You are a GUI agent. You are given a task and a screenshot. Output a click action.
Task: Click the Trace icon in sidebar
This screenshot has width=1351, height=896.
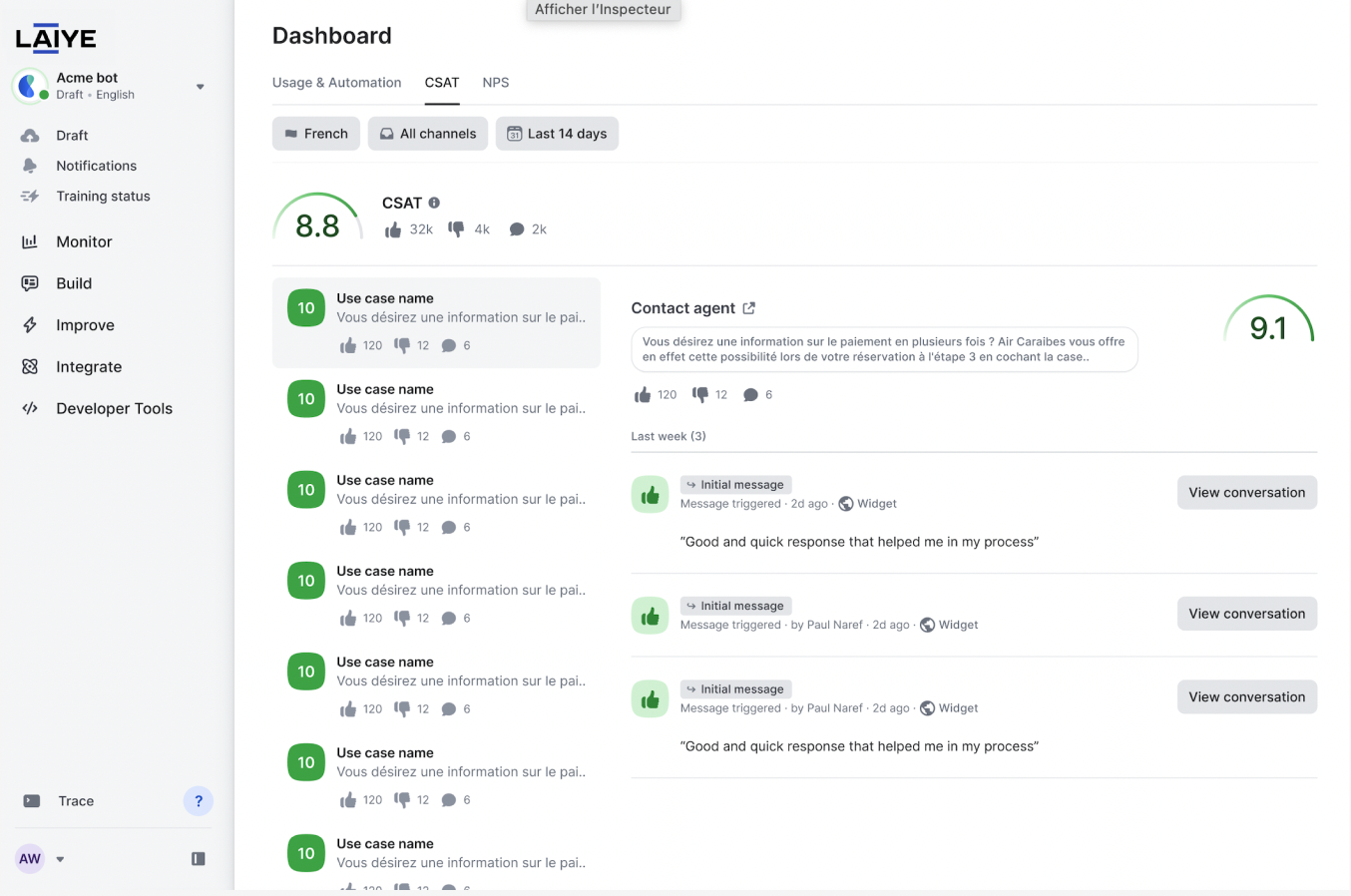click(32, 801)
